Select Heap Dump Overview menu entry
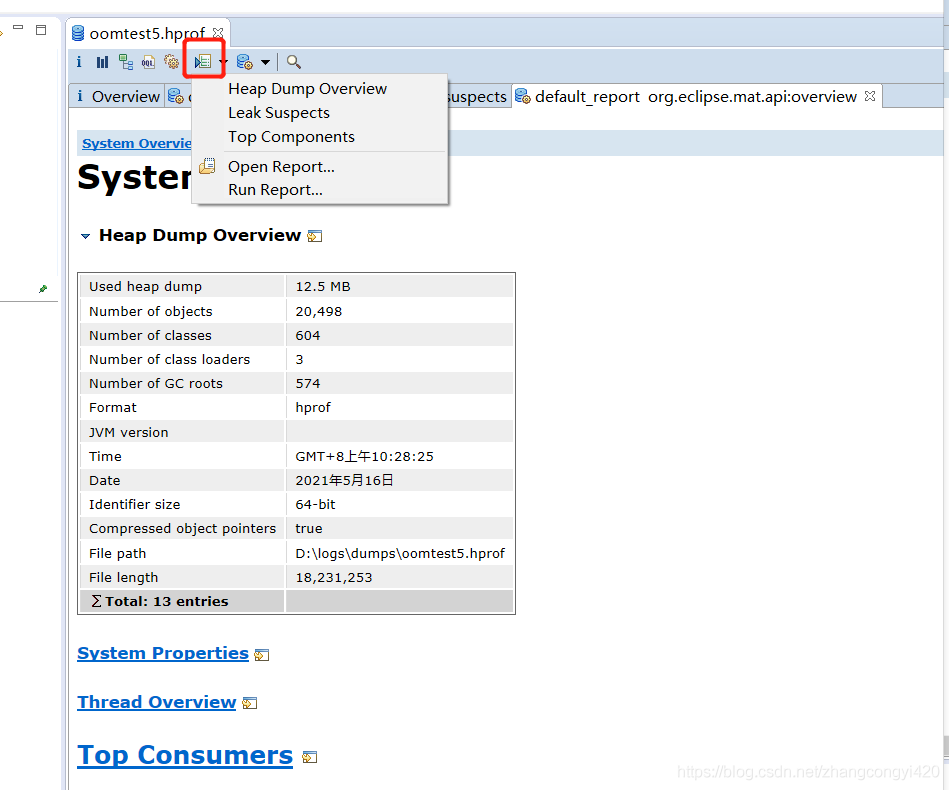This screenshot has height=790, width=949. click(307, 89)
